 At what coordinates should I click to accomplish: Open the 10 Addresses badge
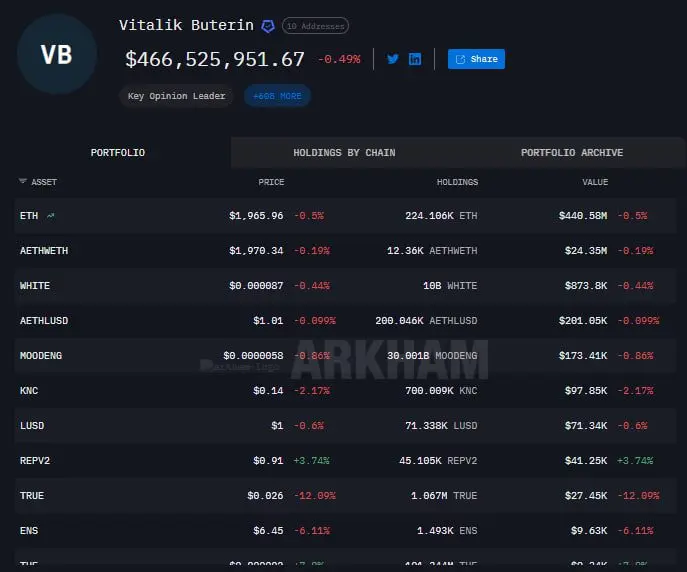coord(315,26)
